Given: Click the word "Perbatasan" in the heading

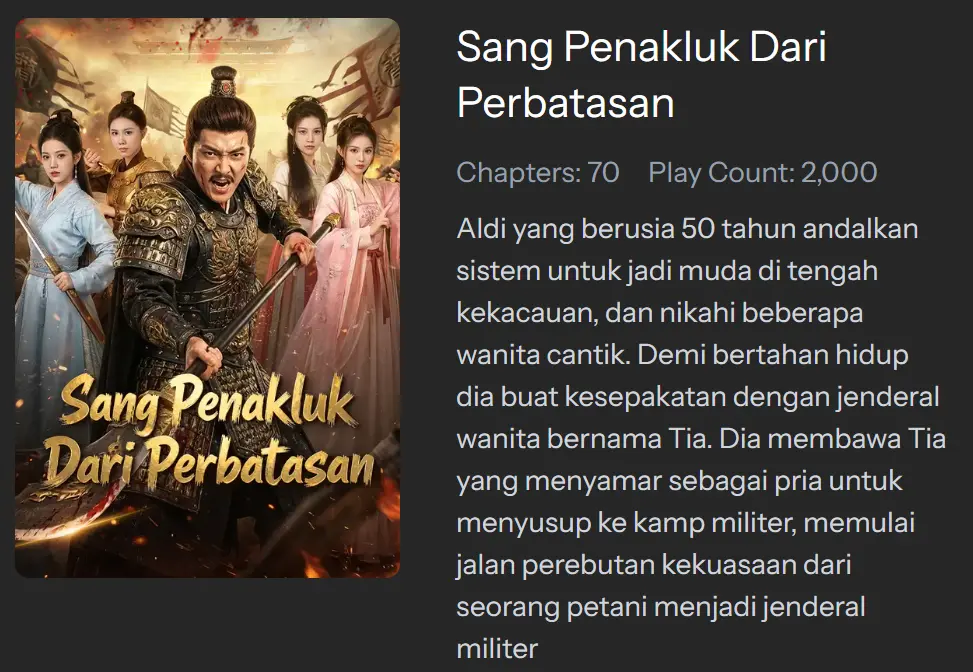Looking at the screenshot, I should [x=565, y=102].
